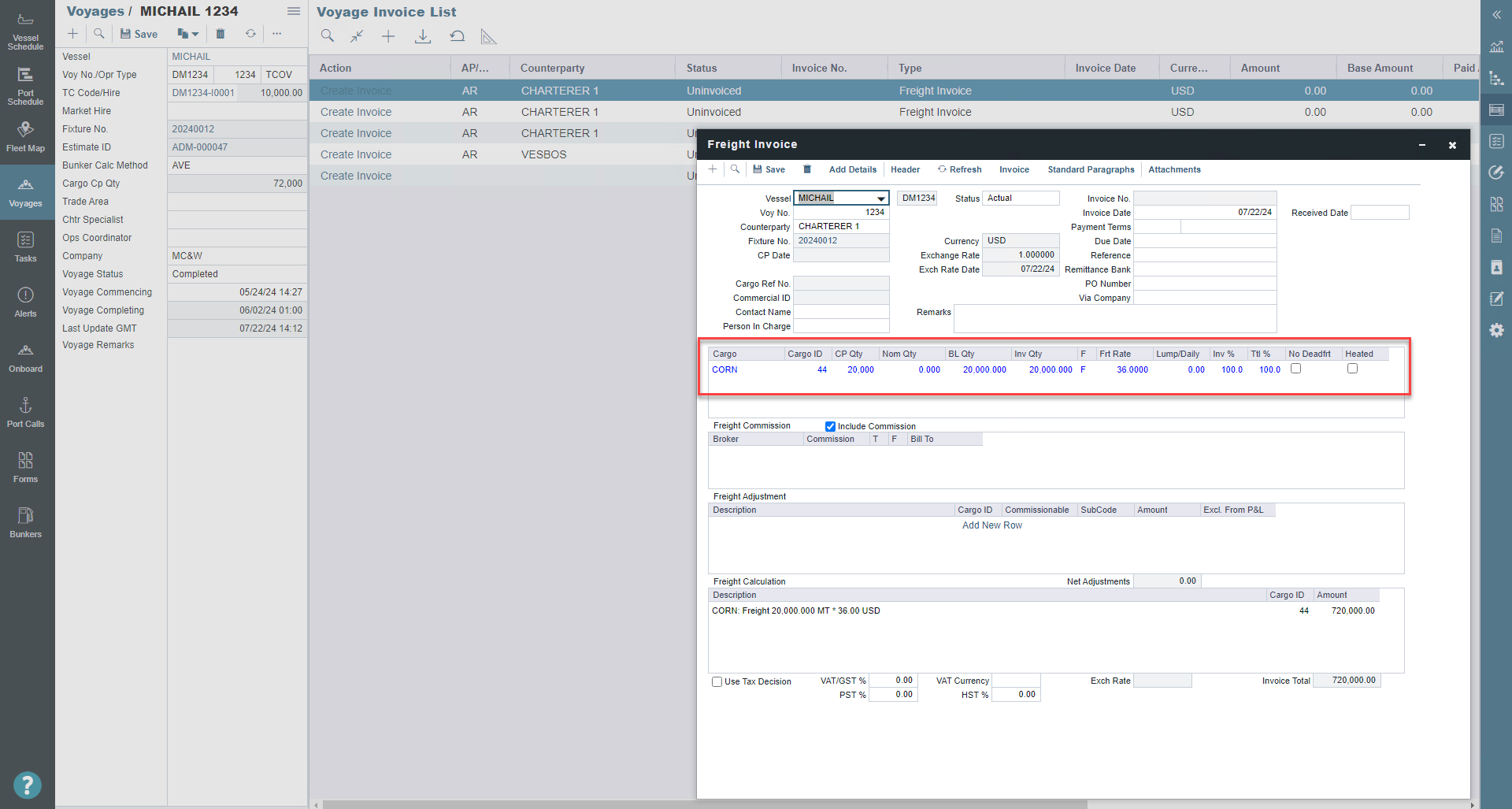
Task: Open the Standard Paragraphs menu
Action: 1091,169
